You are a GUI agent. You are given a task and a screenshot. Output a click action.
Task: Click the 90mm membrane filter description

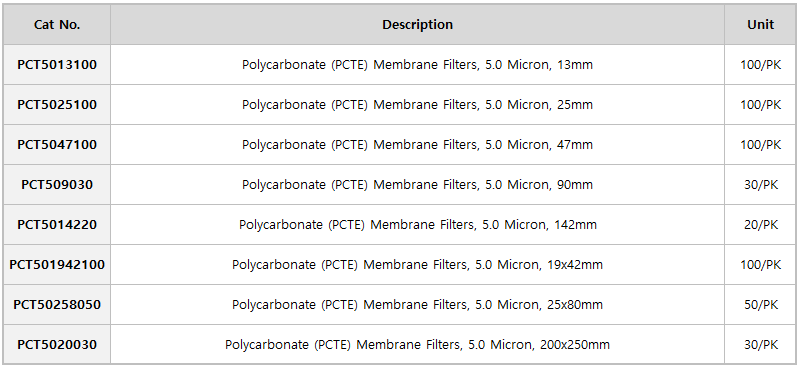417,185
